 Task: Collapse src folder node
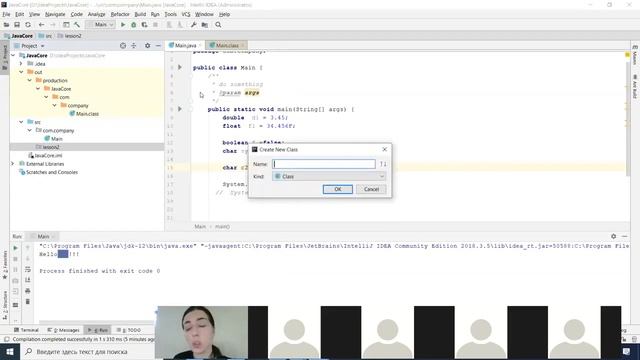point(21,122)
